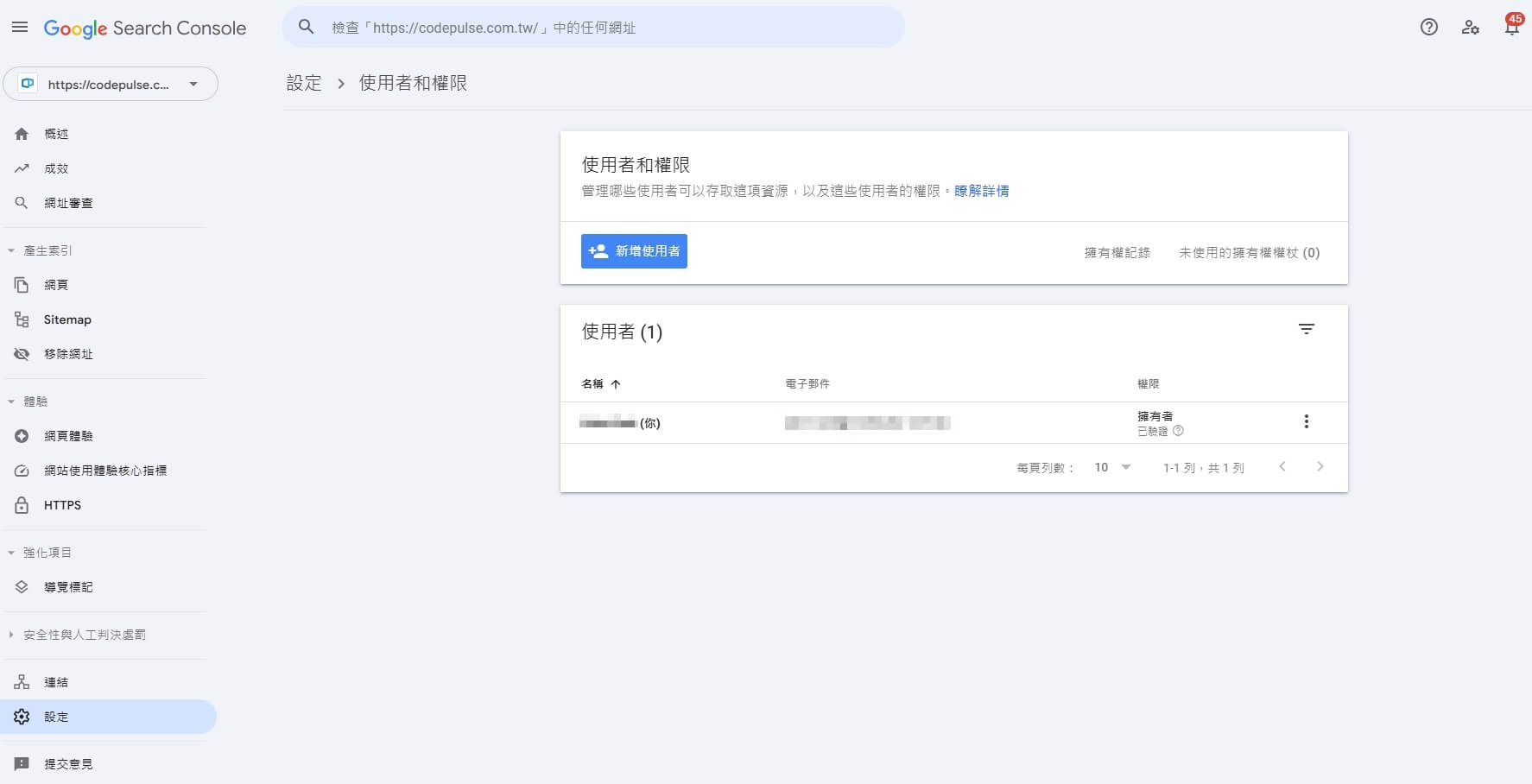Click the home icon next to 概述
Screen dimensions: 1532x784
pos(22,134)
